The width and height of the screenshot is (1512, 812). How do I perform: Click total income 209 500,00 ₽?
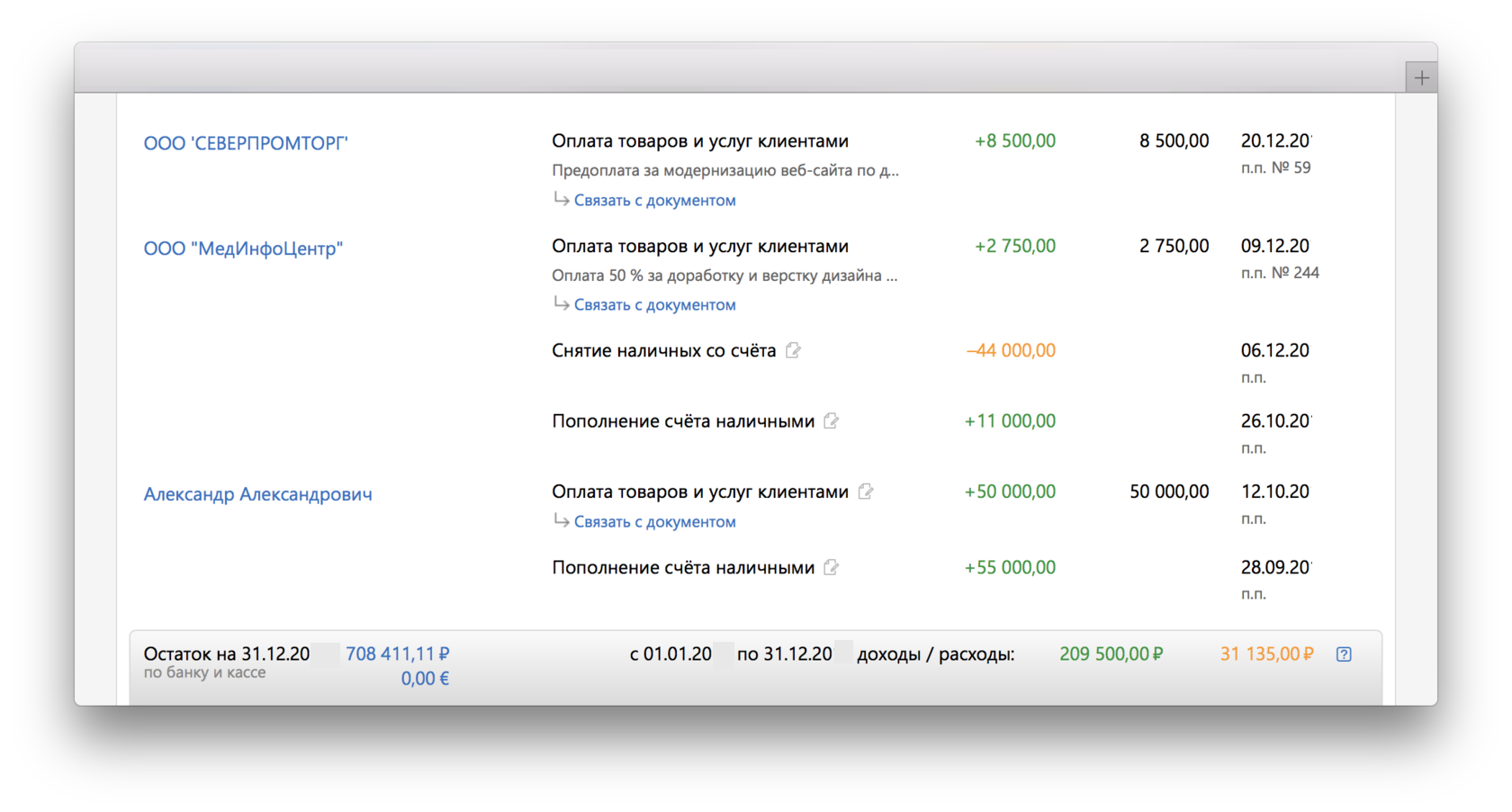(x=1111, y=654)
